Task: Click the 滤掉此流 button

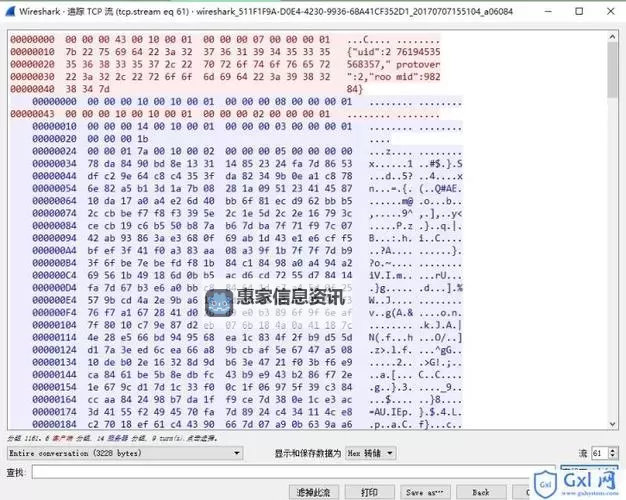Action: click(x=314, y=492)
